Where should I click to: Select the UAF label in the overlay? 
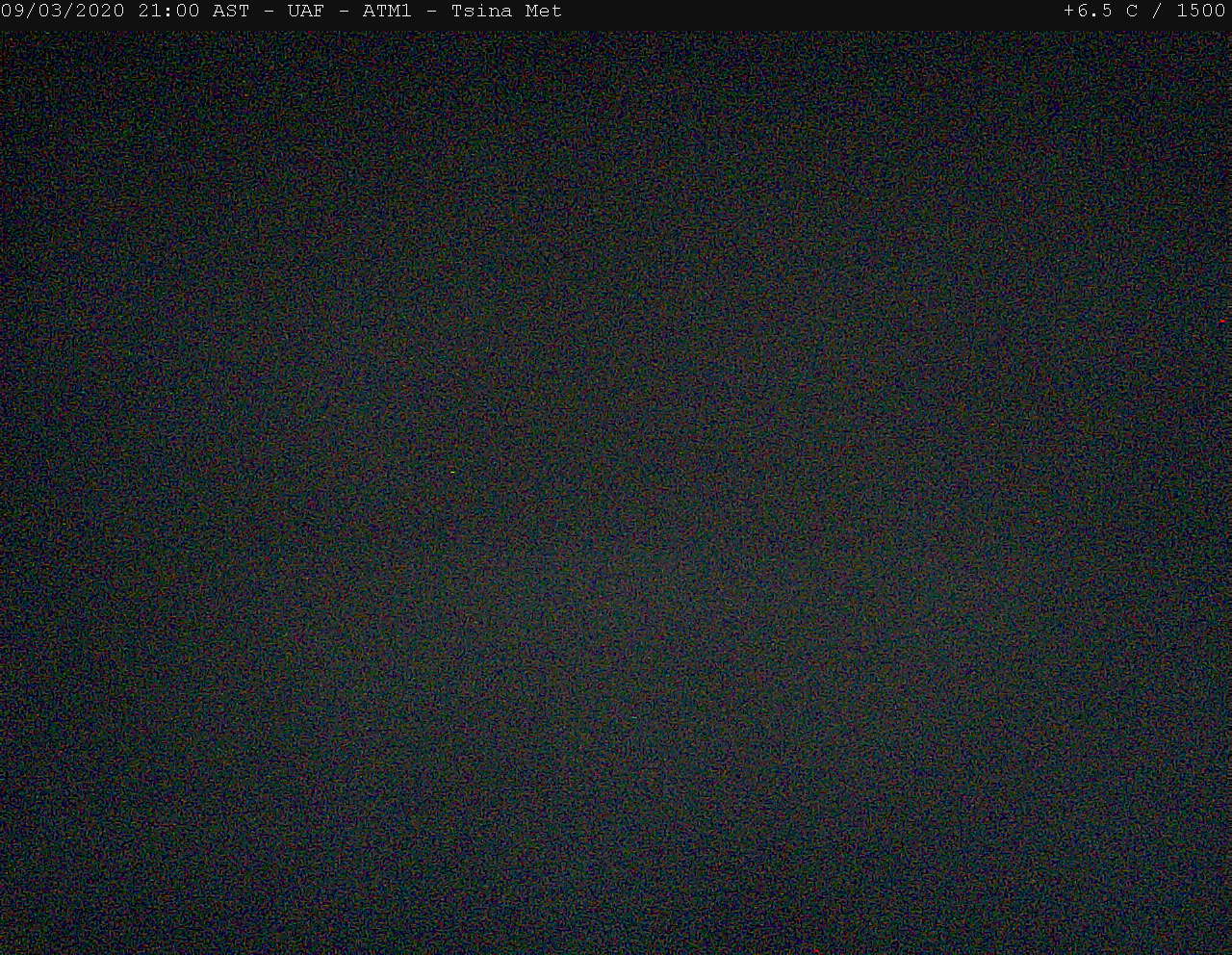pyautogui.click(x=306, y=11)
